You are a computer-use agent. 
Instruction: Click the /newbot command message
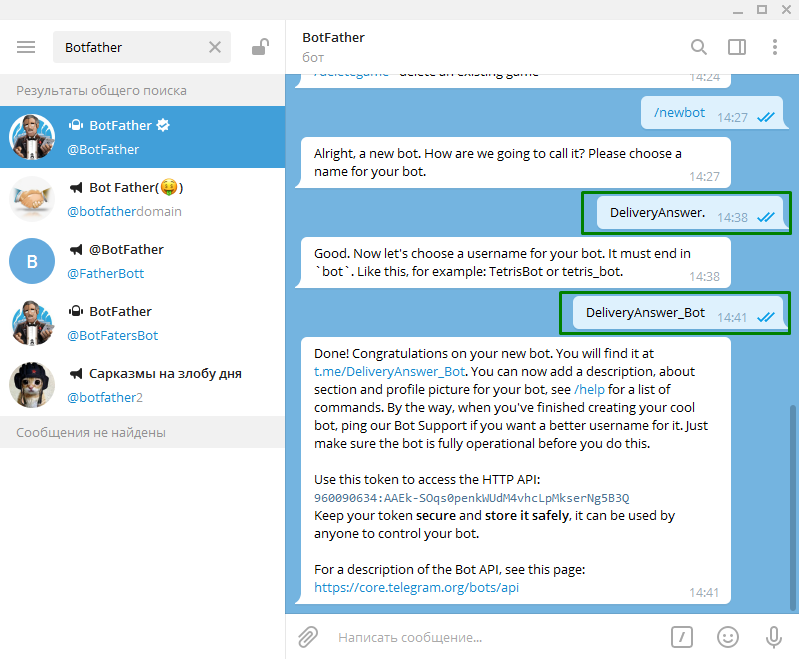click(x=712, y=113)
